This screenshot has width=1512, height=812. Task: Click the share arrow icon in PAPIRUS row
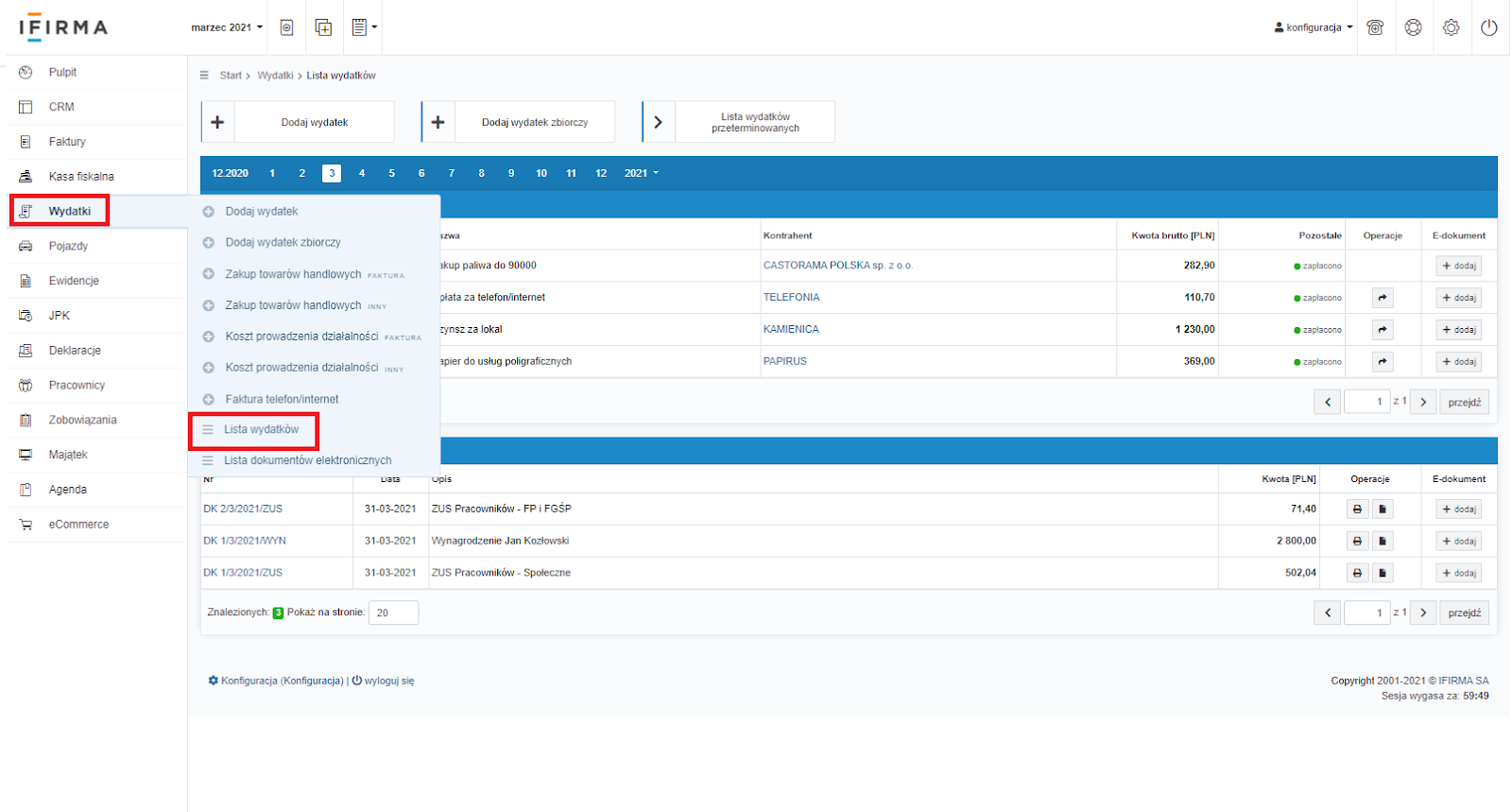click(x=1383, y=362)
